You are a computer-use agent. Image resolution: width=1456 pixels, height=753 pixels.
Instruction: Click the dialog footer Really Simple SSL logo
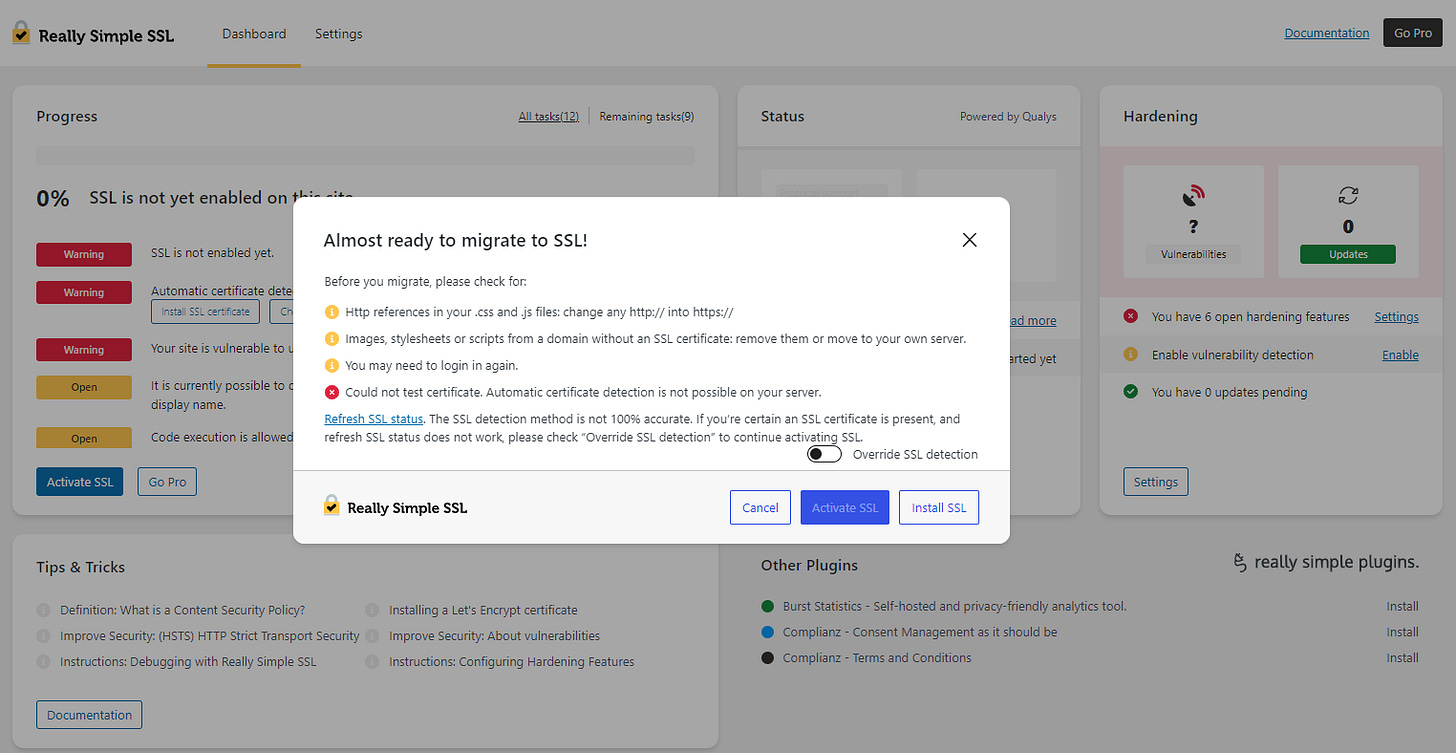tap(396, 507)
